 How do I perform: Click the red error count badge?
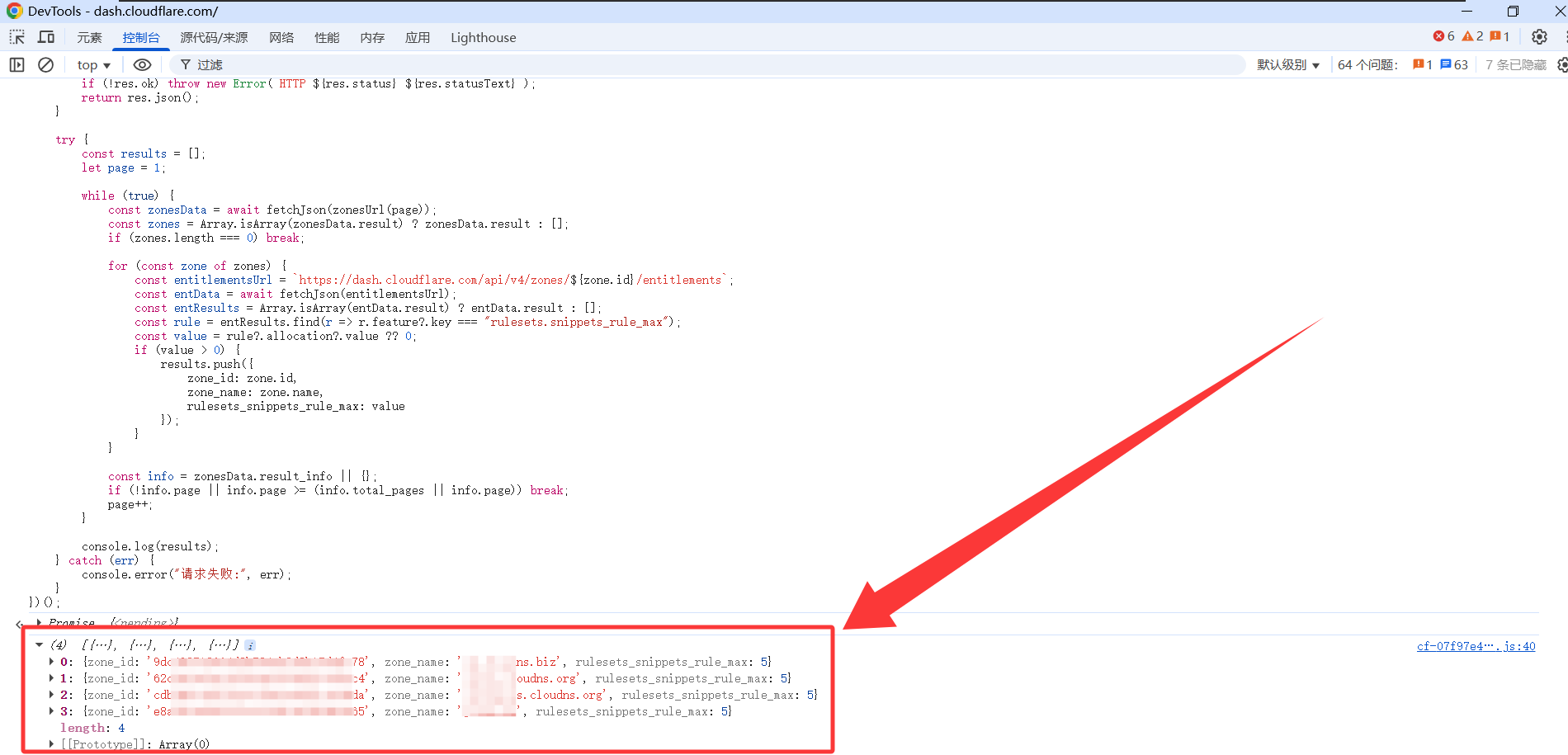coord(1444,36)
